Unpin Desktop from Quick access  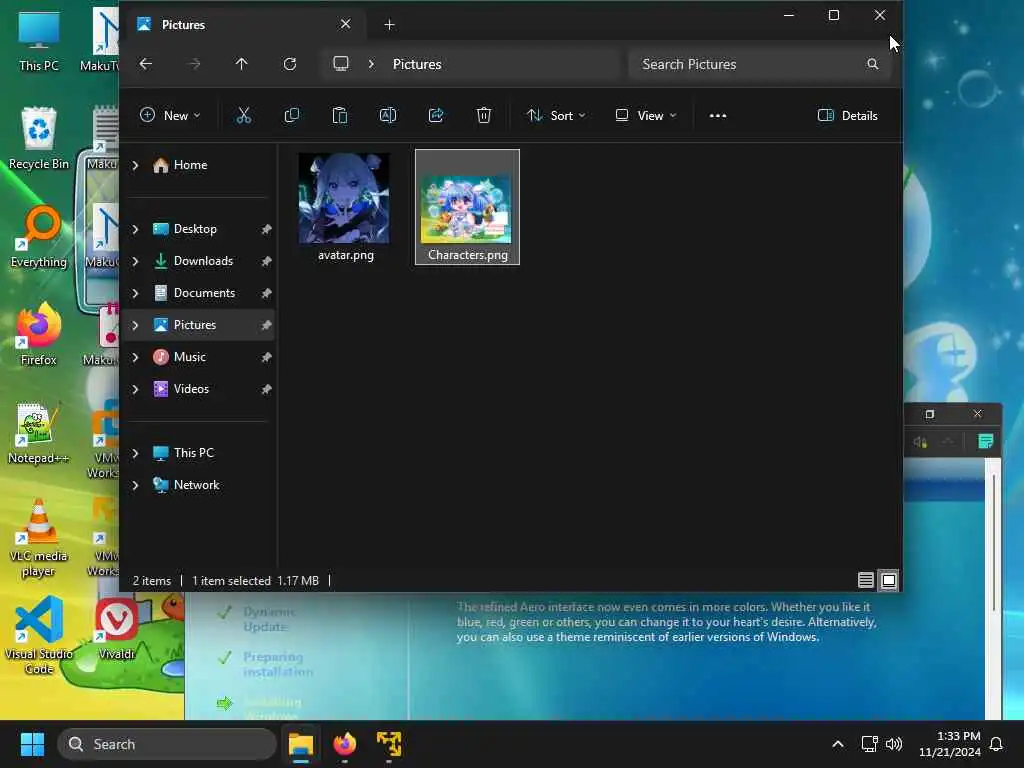tap(266, 229)
